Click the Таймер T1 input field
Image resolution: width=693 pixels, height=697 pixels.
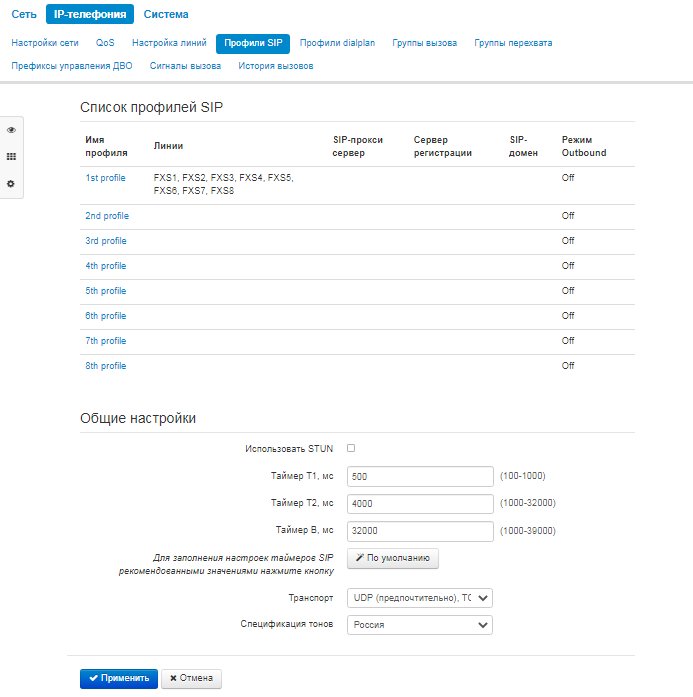420,477
